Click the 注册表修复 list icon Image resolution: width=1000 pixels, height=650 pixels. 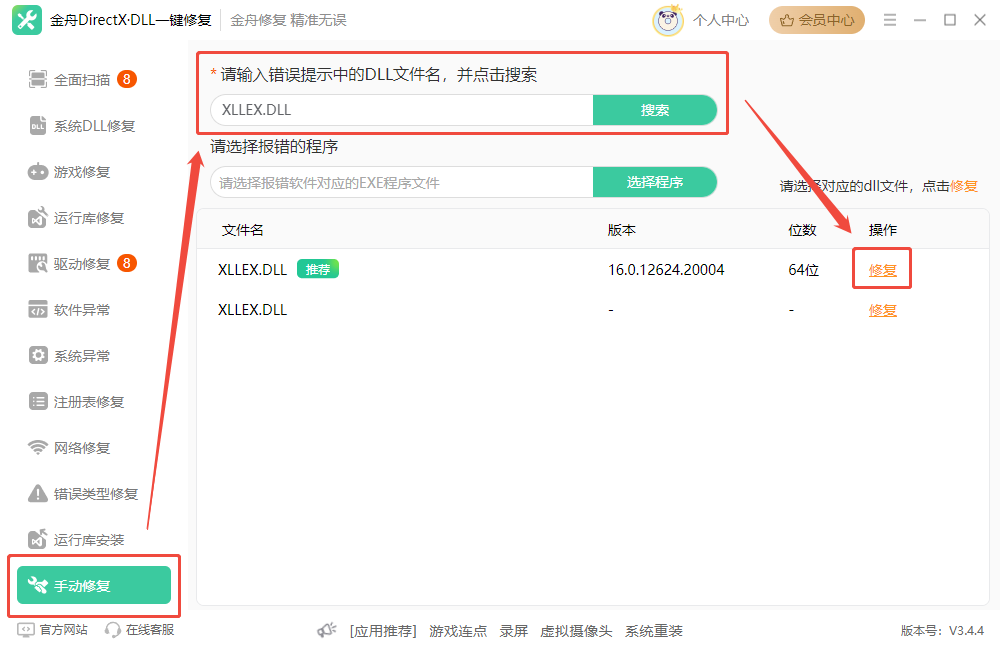tap(38, 401)
